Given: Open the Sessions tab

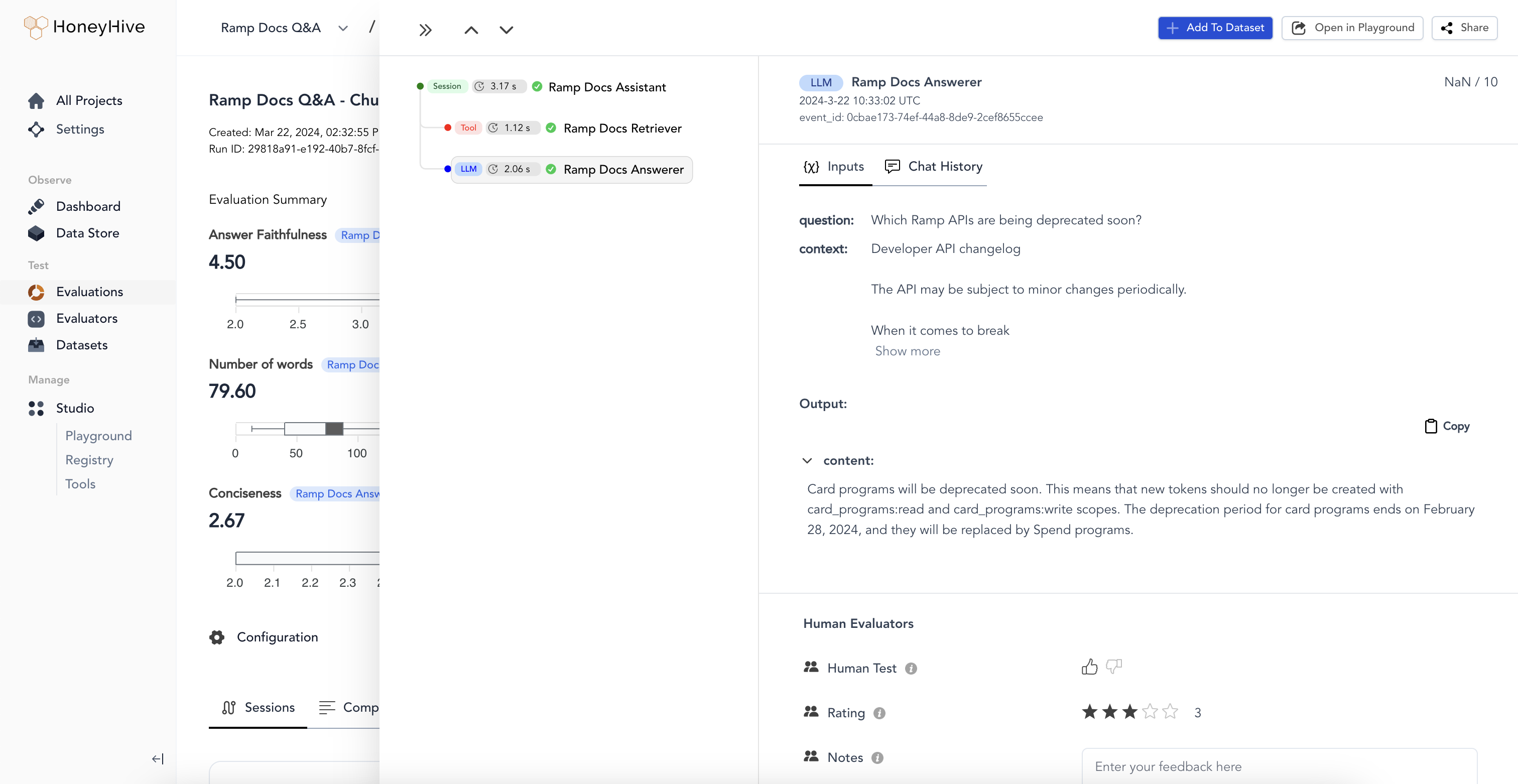Looking at the screenshot, I should click(258, 707).
